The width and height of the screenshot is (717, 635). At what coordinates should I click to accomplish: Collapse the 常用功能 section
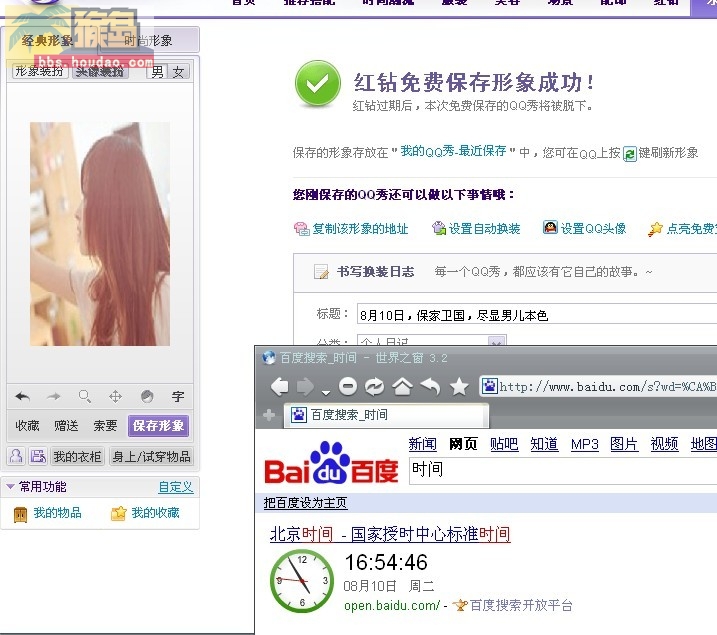pos(10,486)
